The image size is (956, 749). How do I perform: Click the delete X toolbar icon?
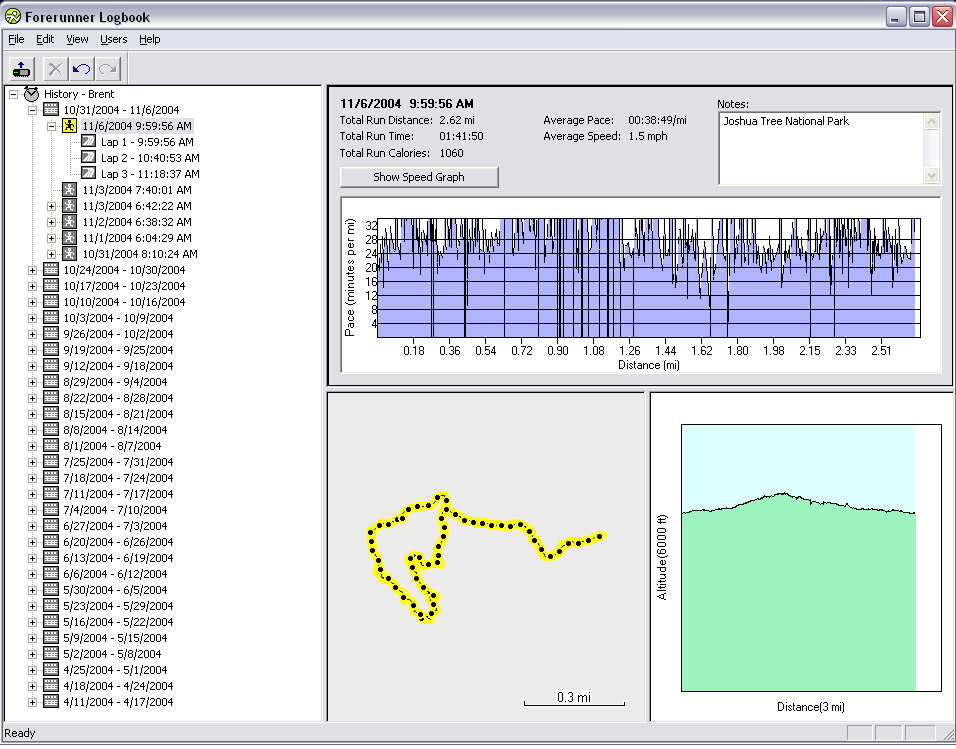[55, 68]
